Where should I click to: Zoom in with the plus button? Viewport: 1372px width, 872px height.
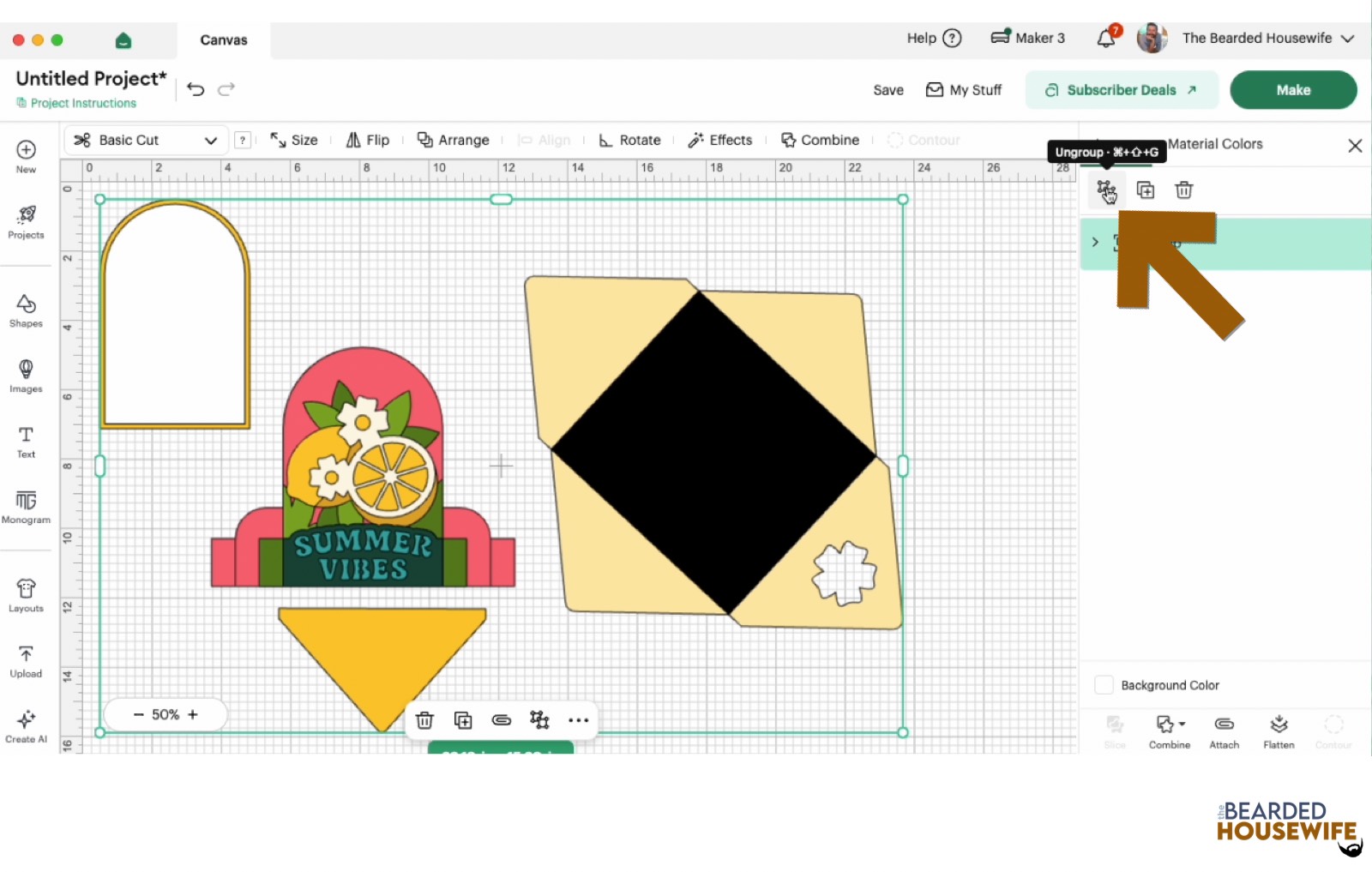(193, 714)
